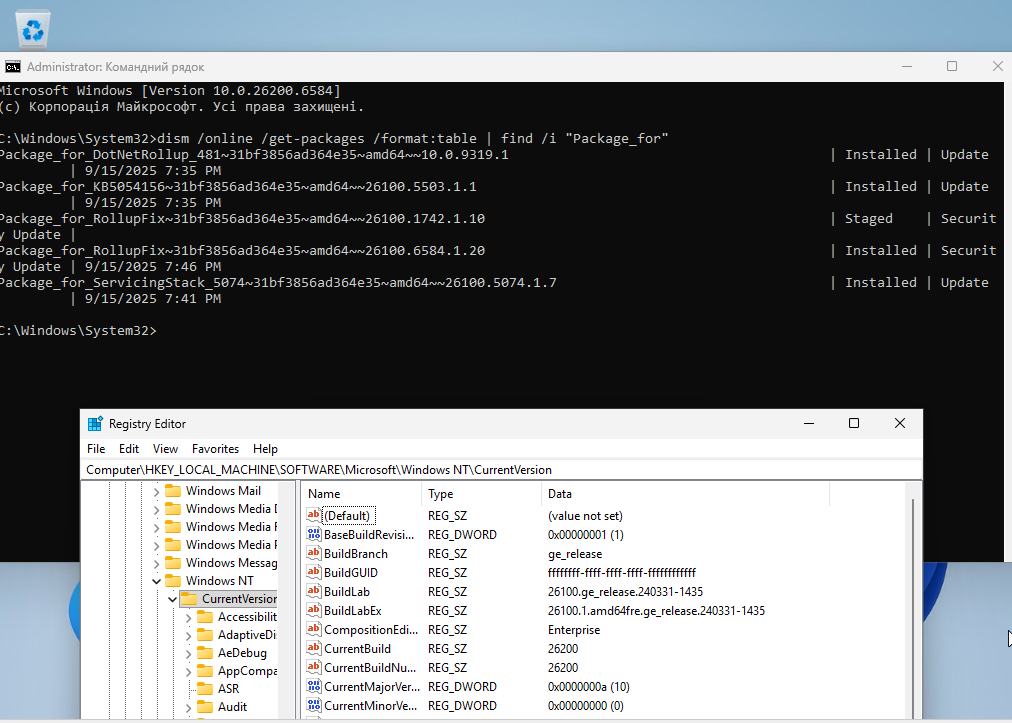Open the File menu in Registry Editor
This screenshot has width=1012, height=723.
pyautogui.click(x=96, y=449)
